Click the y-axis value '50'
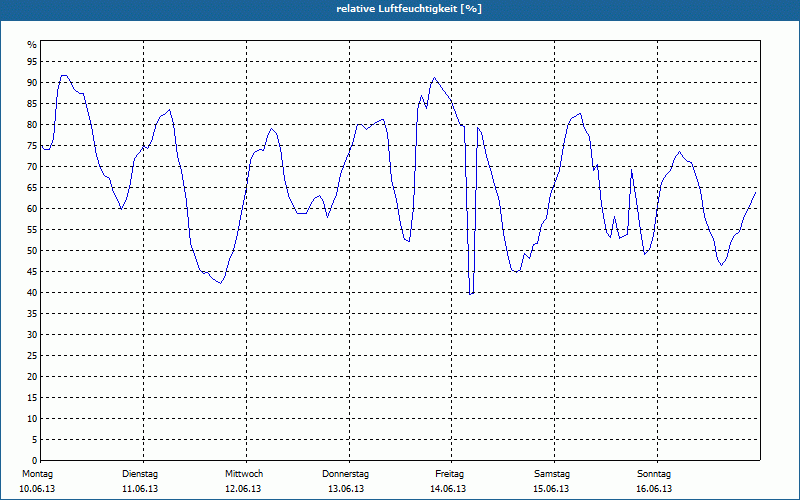 click(32, 251)
